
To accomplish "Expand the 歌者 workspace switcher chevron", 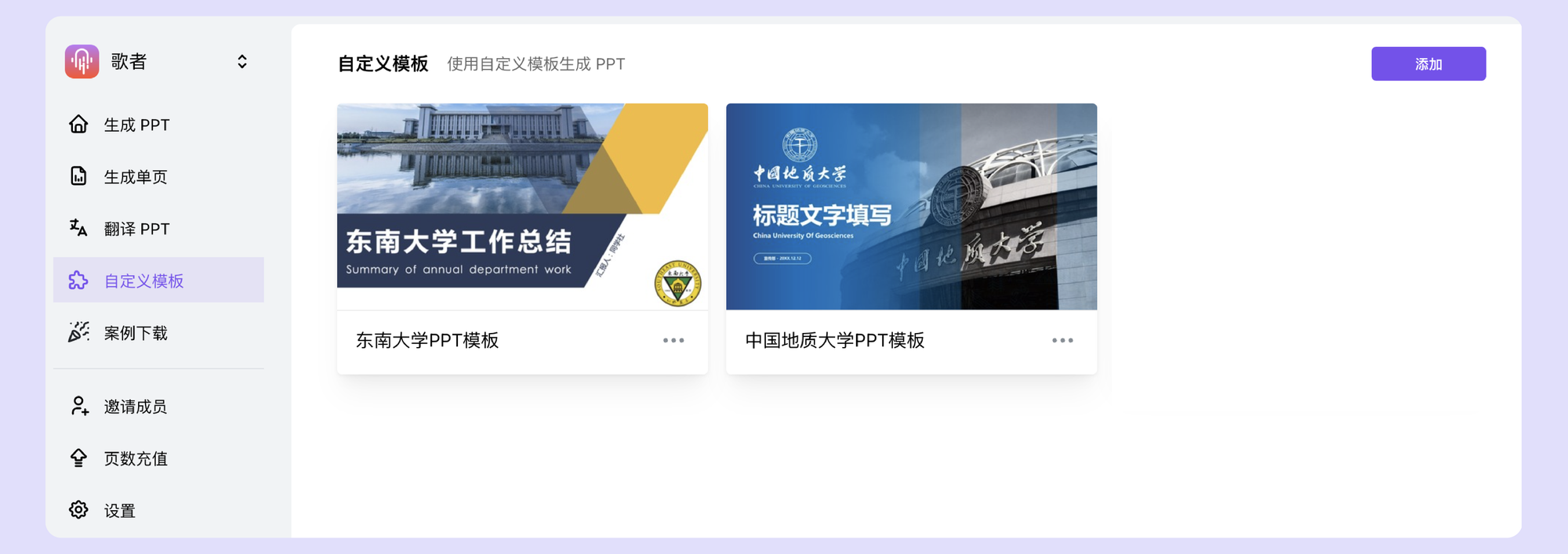I will (x=242, y=62).
